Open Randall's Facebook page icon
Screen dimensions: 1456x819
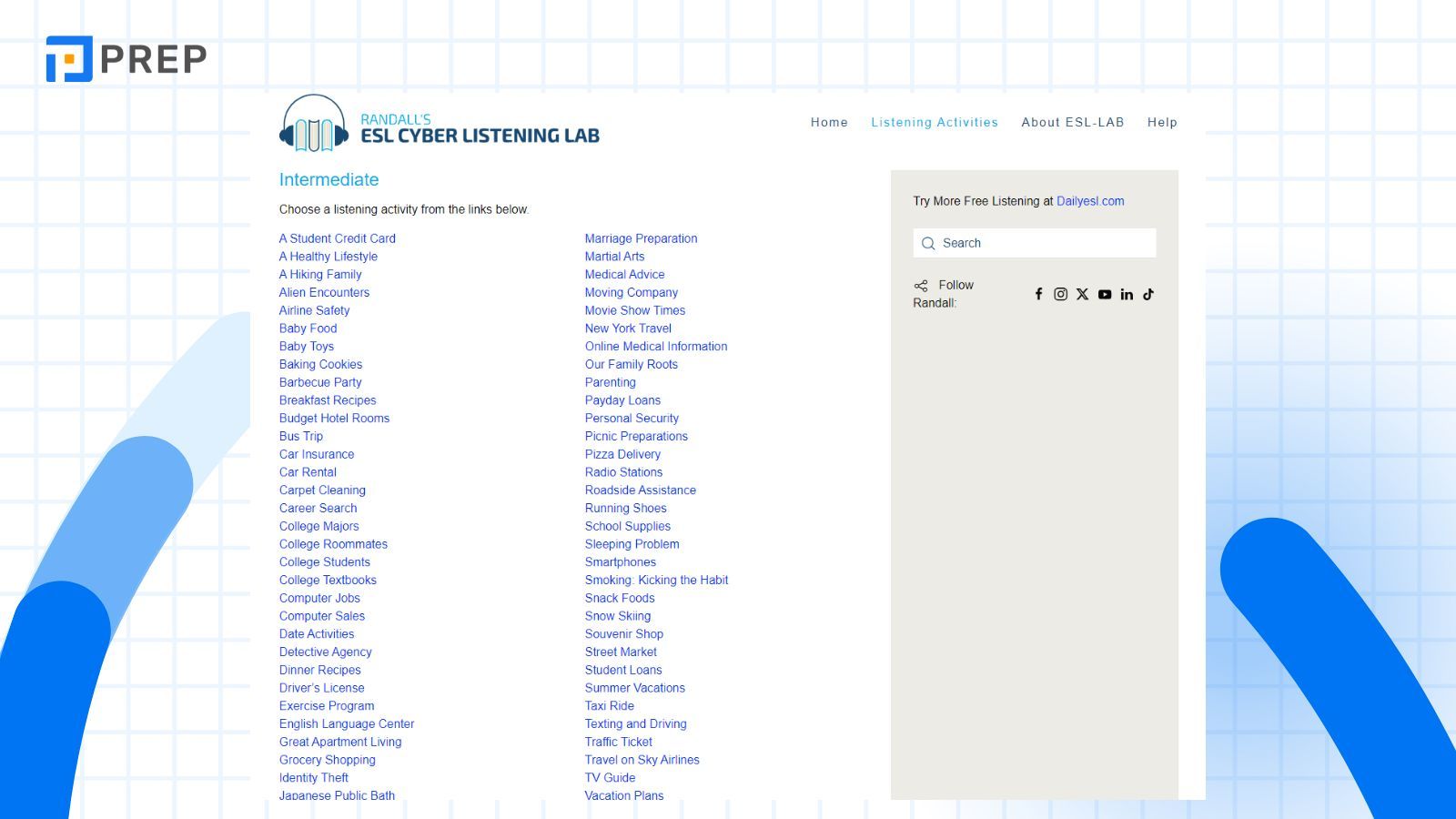1038,294
